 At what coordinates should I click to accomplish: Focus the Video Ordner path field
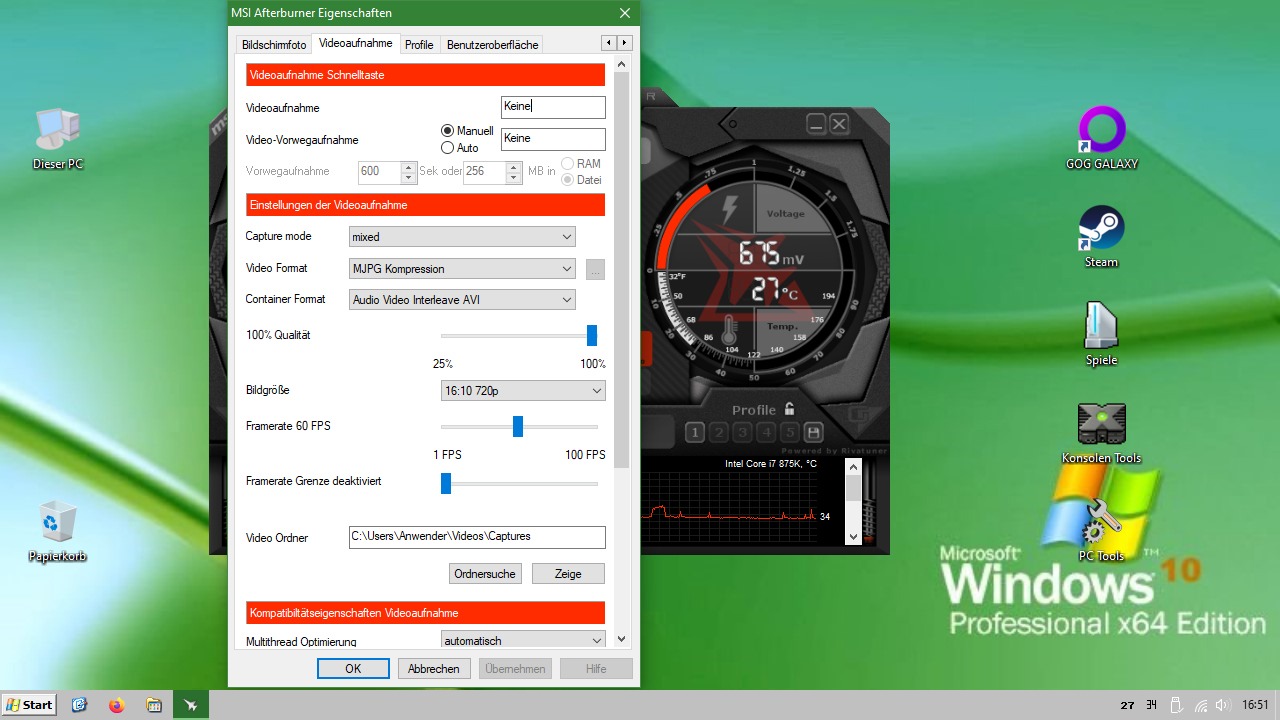click(477, 537)
